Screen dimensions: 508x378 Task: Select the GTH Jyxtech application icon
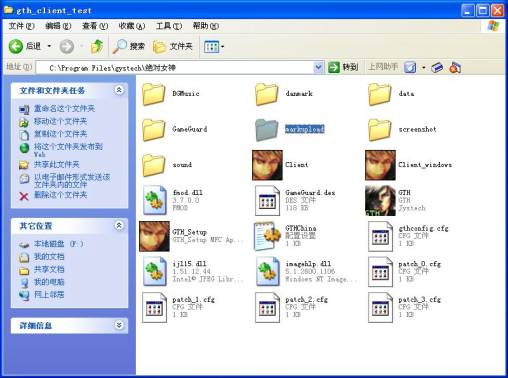point(380,201)
